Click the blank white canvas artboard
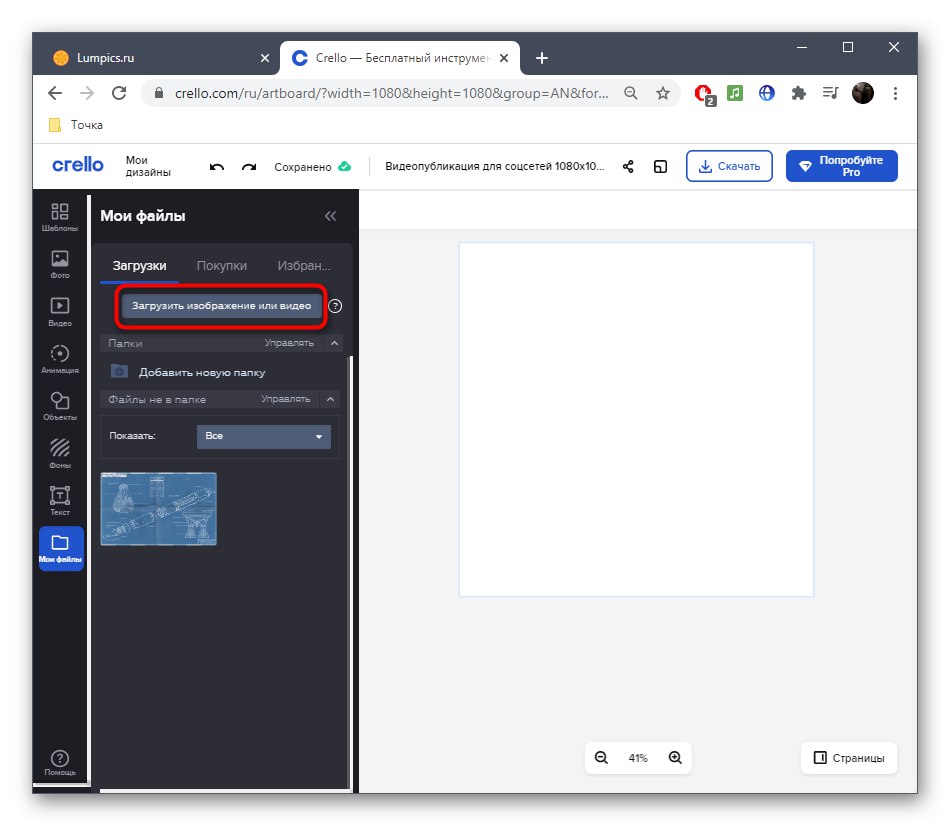The image size is (950, 826). (x=636, y=419)
